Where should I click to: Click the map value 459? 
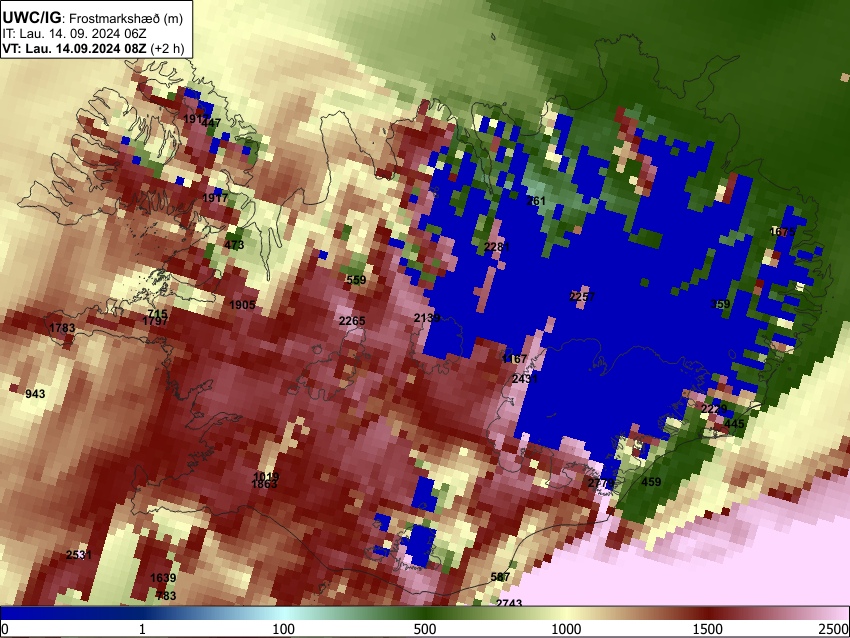point(651,481)
